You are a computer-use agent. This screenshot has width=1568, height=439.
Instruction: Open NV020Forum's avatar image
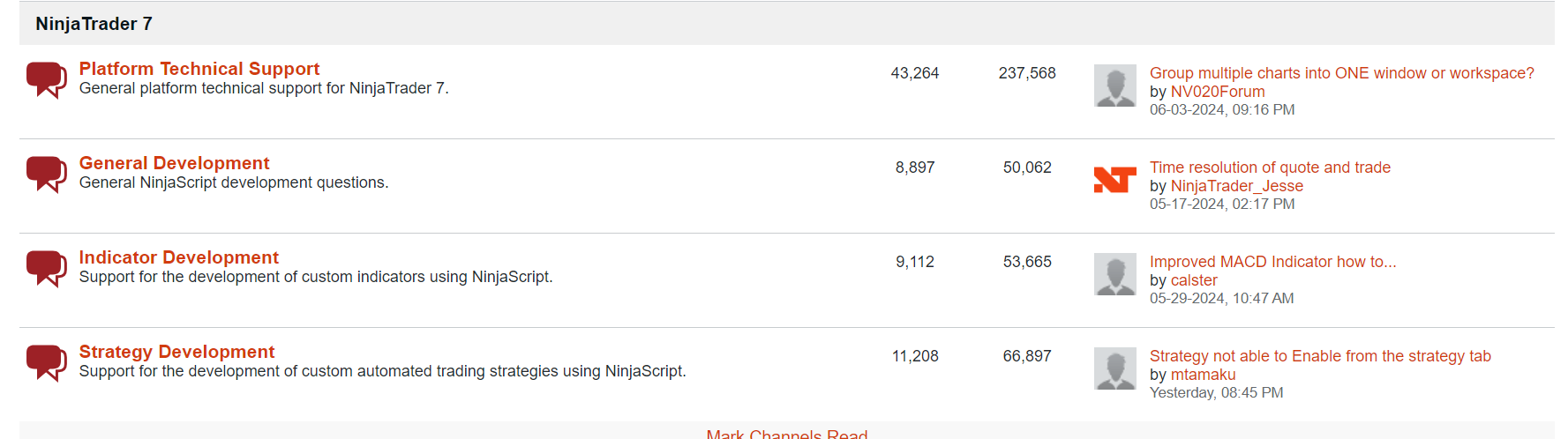pos(1114,86)
